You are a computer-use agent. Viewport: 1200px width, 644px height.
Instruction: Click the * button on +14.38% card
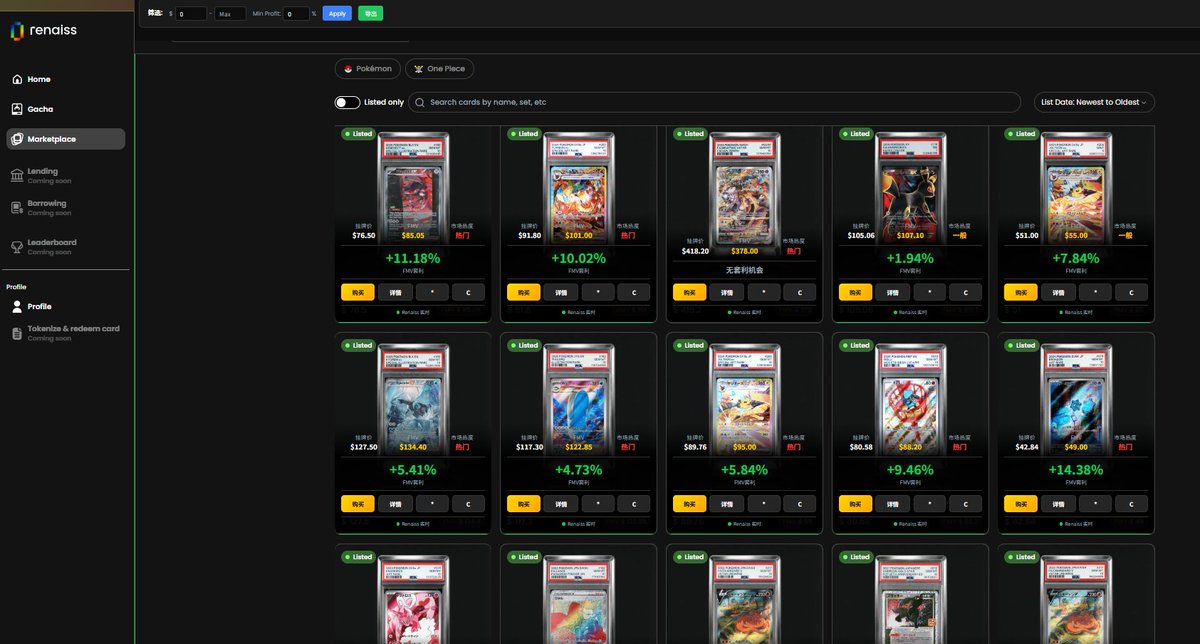click(x=1096, y=504)
